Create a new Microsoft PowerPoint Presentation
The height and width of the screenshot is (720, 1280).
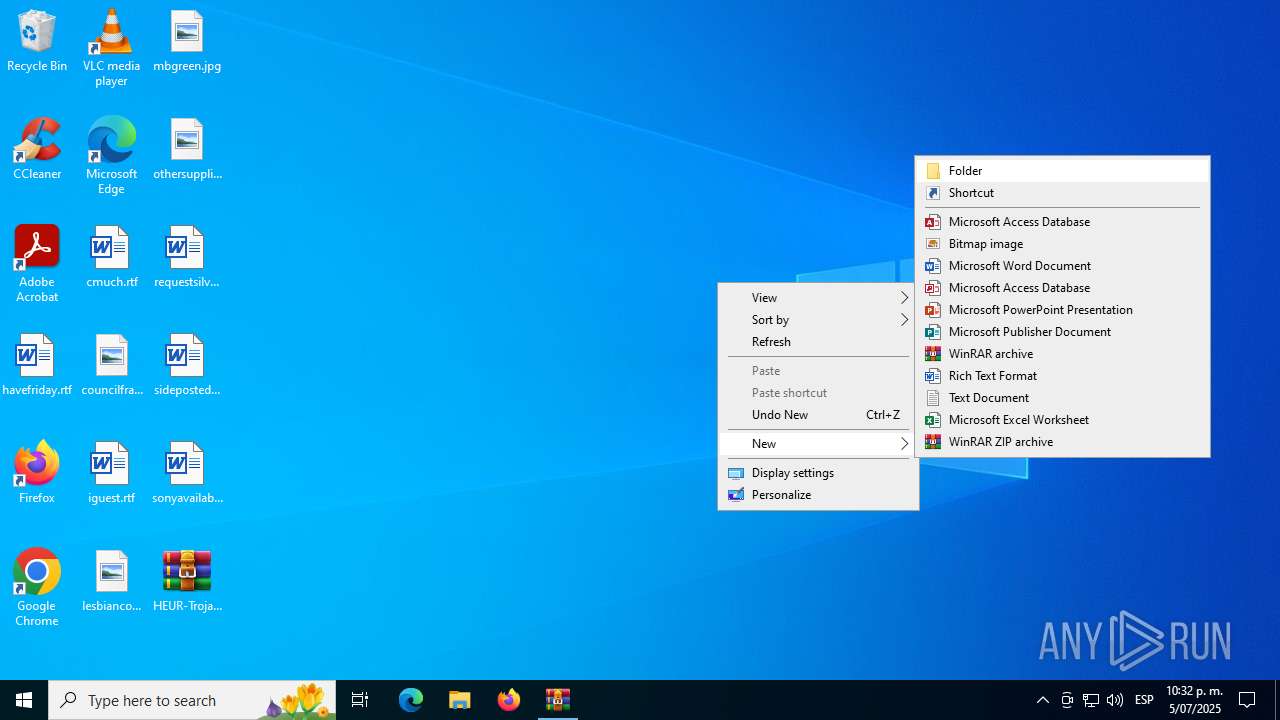1062,310
